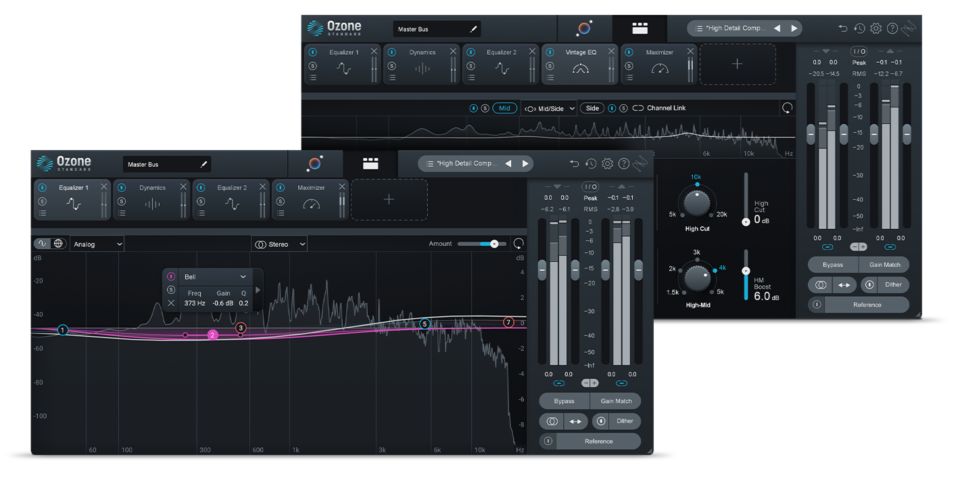
Task: Open settings gear in the front Ozone window
Action: [607, 163]
